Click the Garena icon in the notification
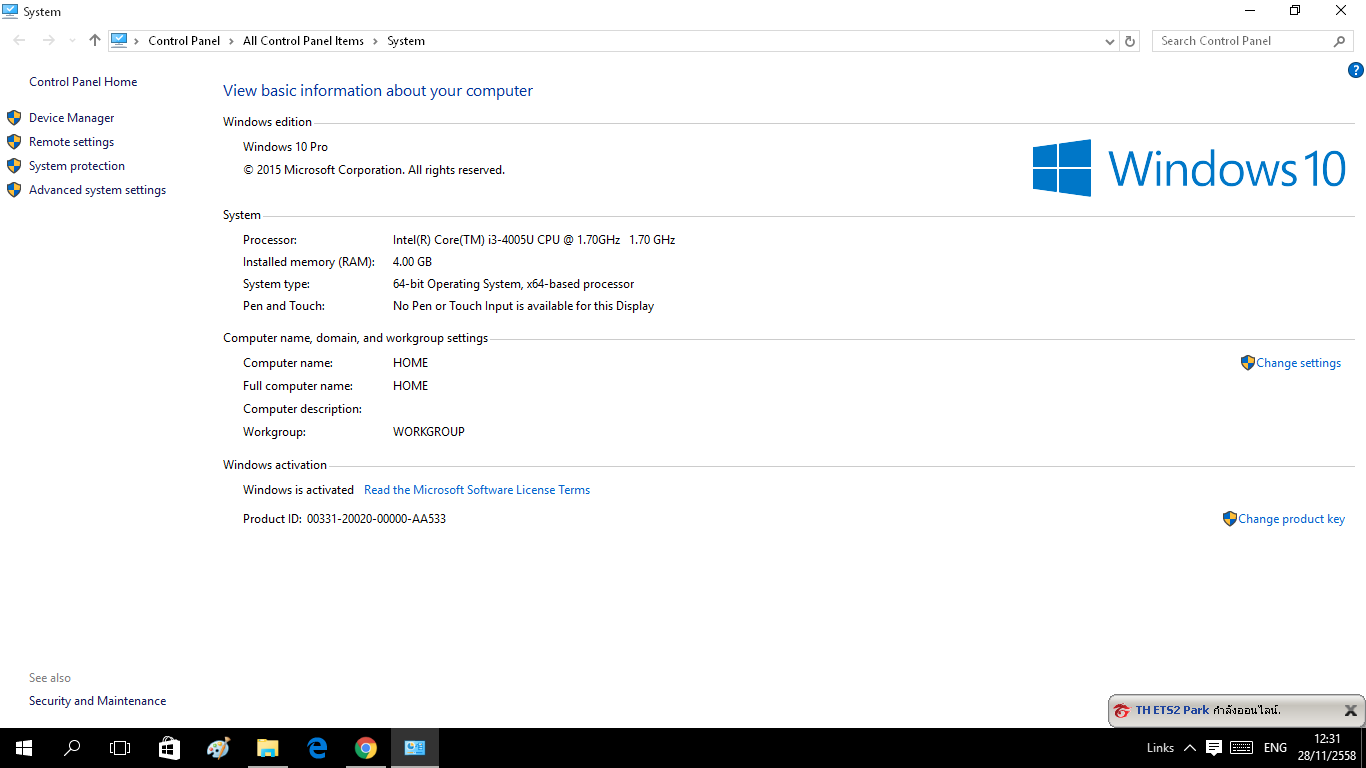This screenshot has height=768, width=1366. (x=1122, y=711)
